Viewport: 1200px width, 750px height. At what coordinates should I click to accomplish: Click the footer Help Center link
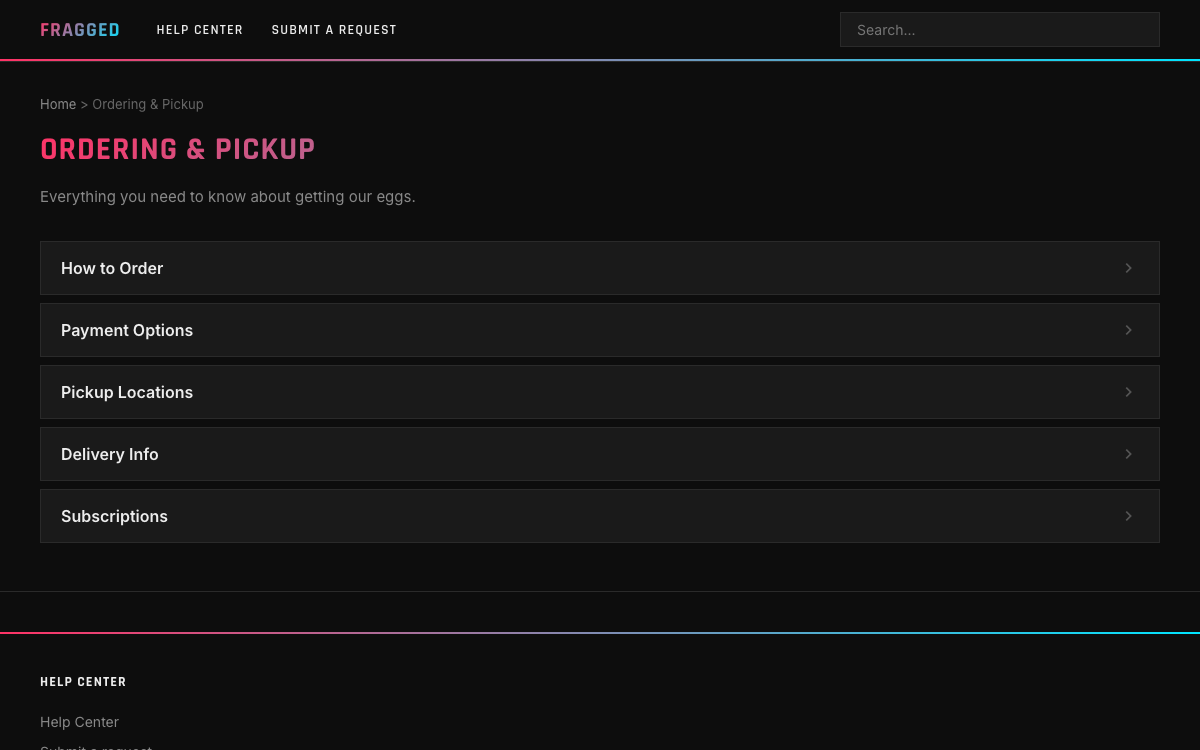tap(79, 722)
